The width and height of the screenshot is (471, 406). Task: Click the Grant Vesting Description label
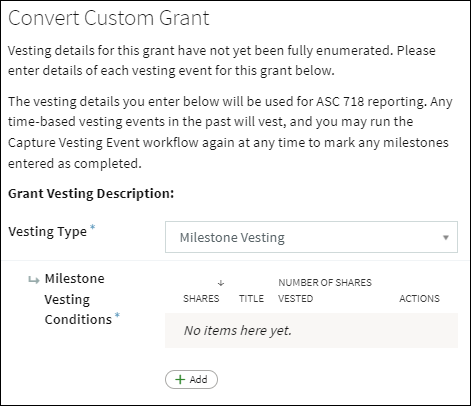click(91, 193)
